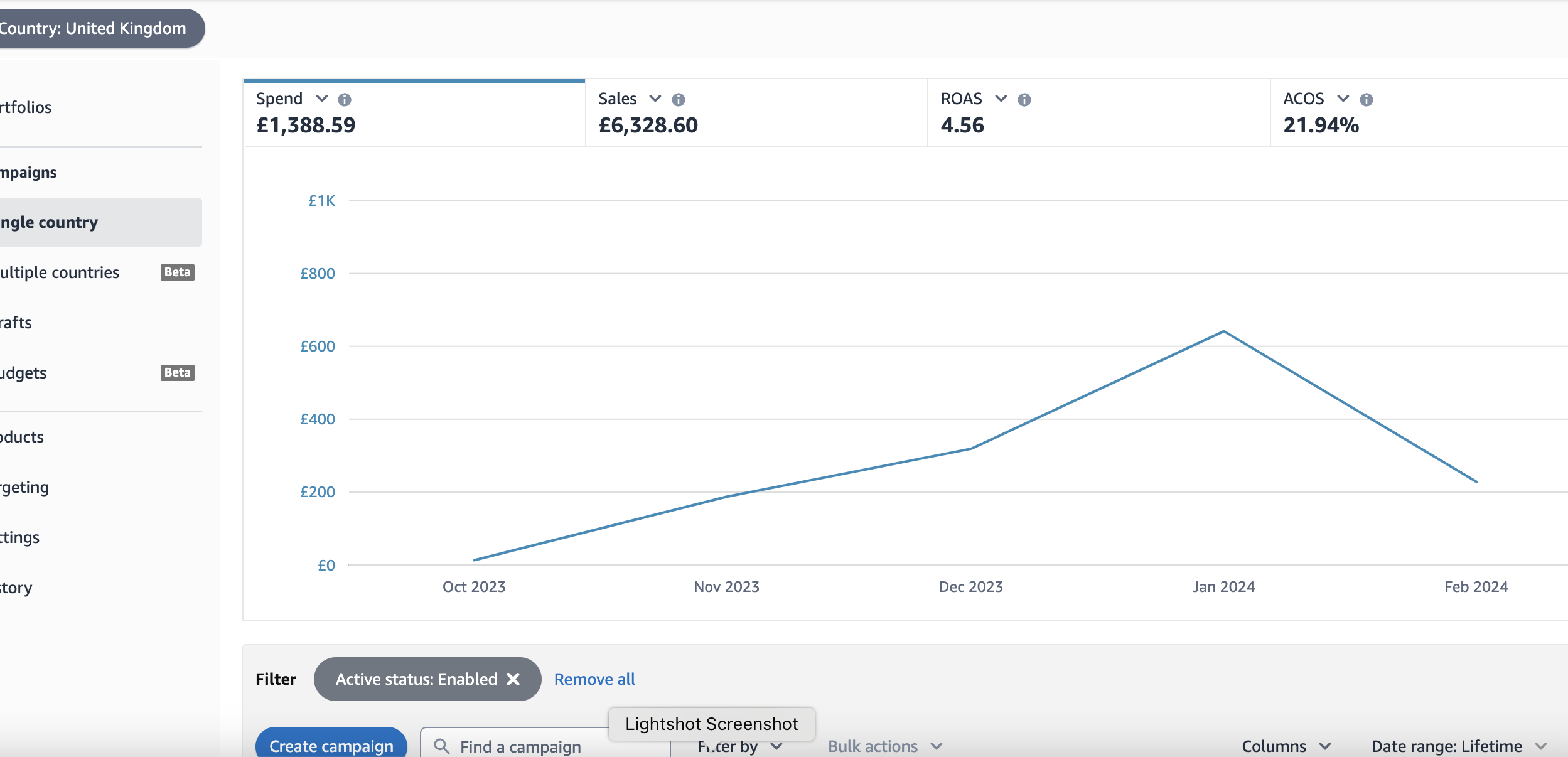
Task: Expand the Sales metric dropdown
Action: pos(655,99)
